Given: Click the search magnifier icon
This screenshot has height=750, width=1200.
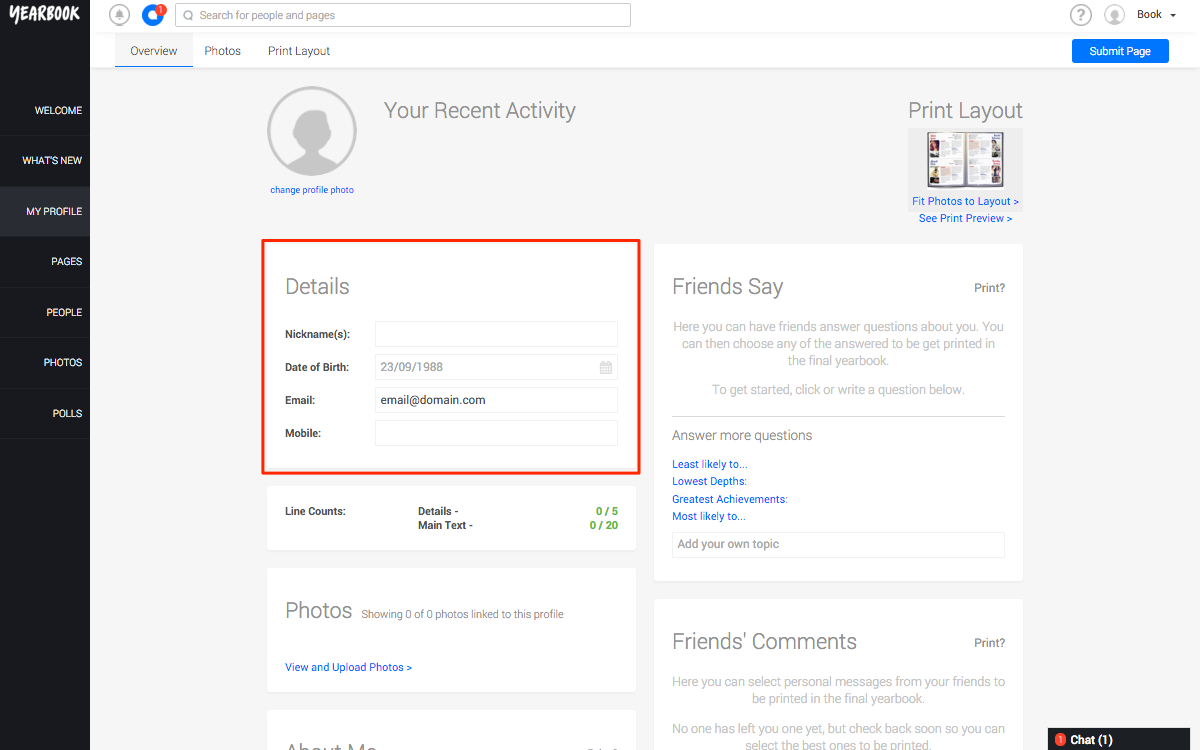Looking at the screenshot, I should pyautogui.click(x=188, y=15).
